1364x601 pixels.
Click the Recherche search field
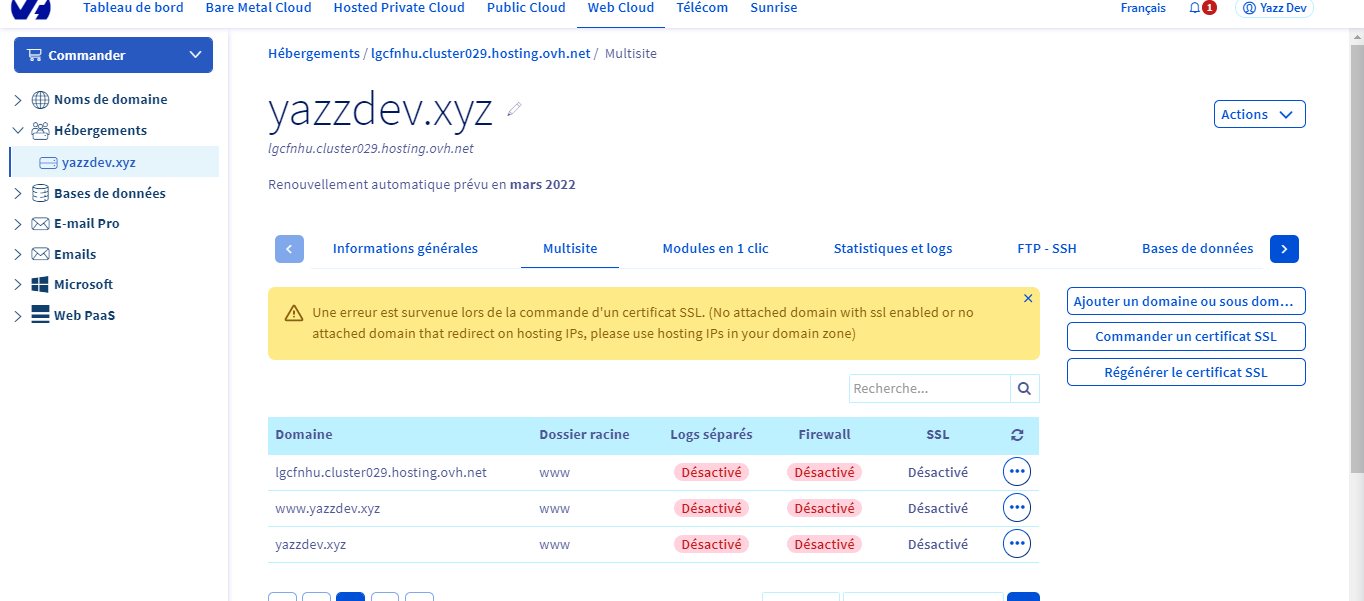tap(929, 389)
